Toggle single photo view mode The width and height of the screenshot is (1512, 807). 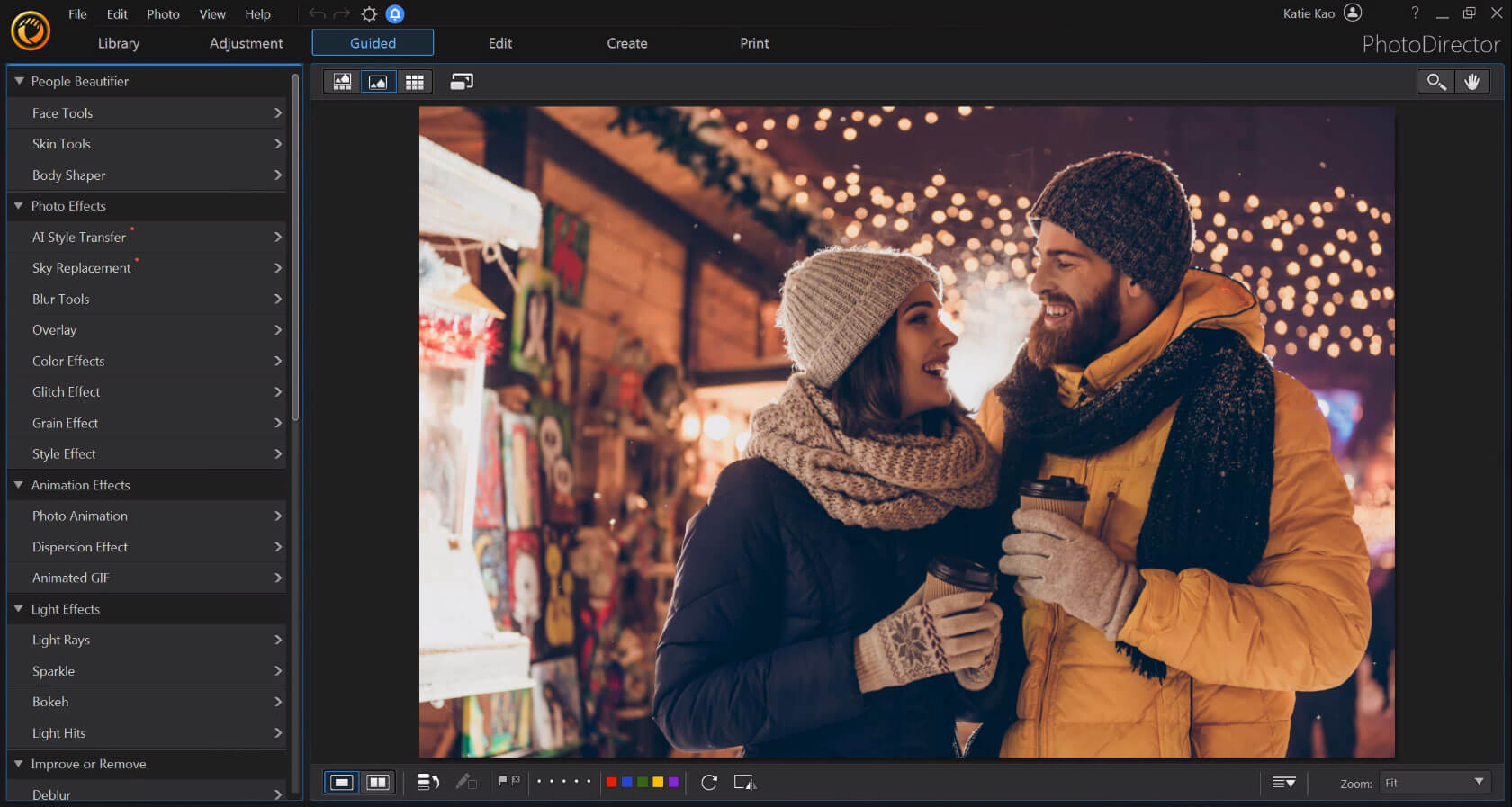(x=342, y=782)
